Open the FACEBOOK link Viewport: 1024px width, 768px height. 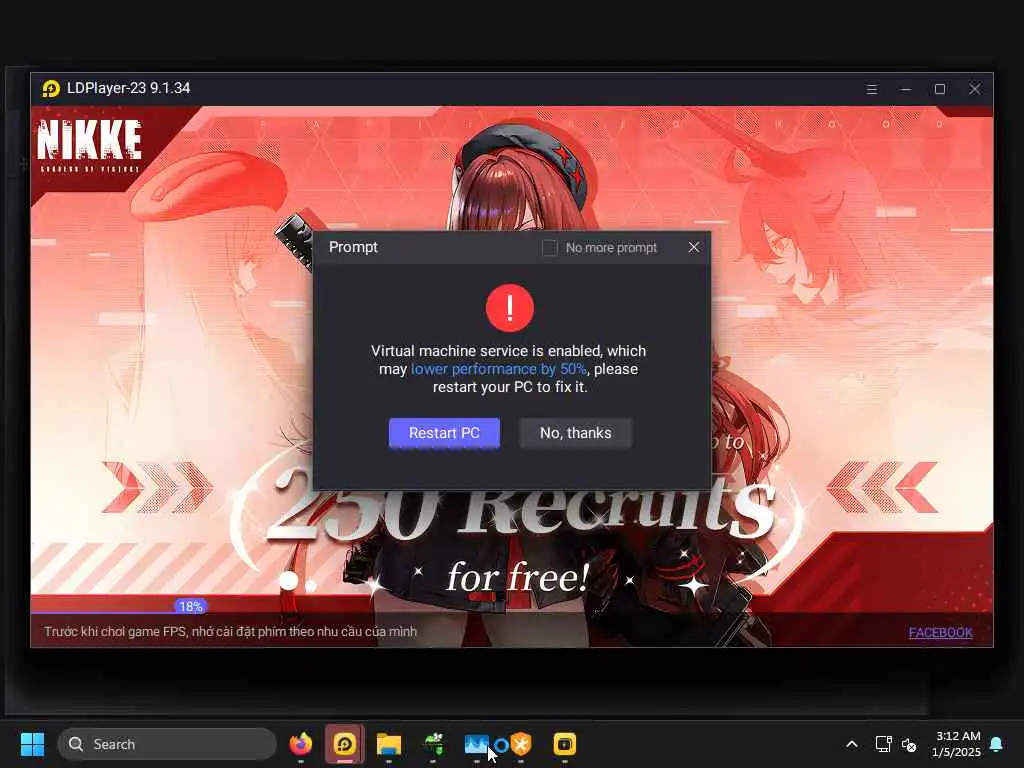click(940, 632)
